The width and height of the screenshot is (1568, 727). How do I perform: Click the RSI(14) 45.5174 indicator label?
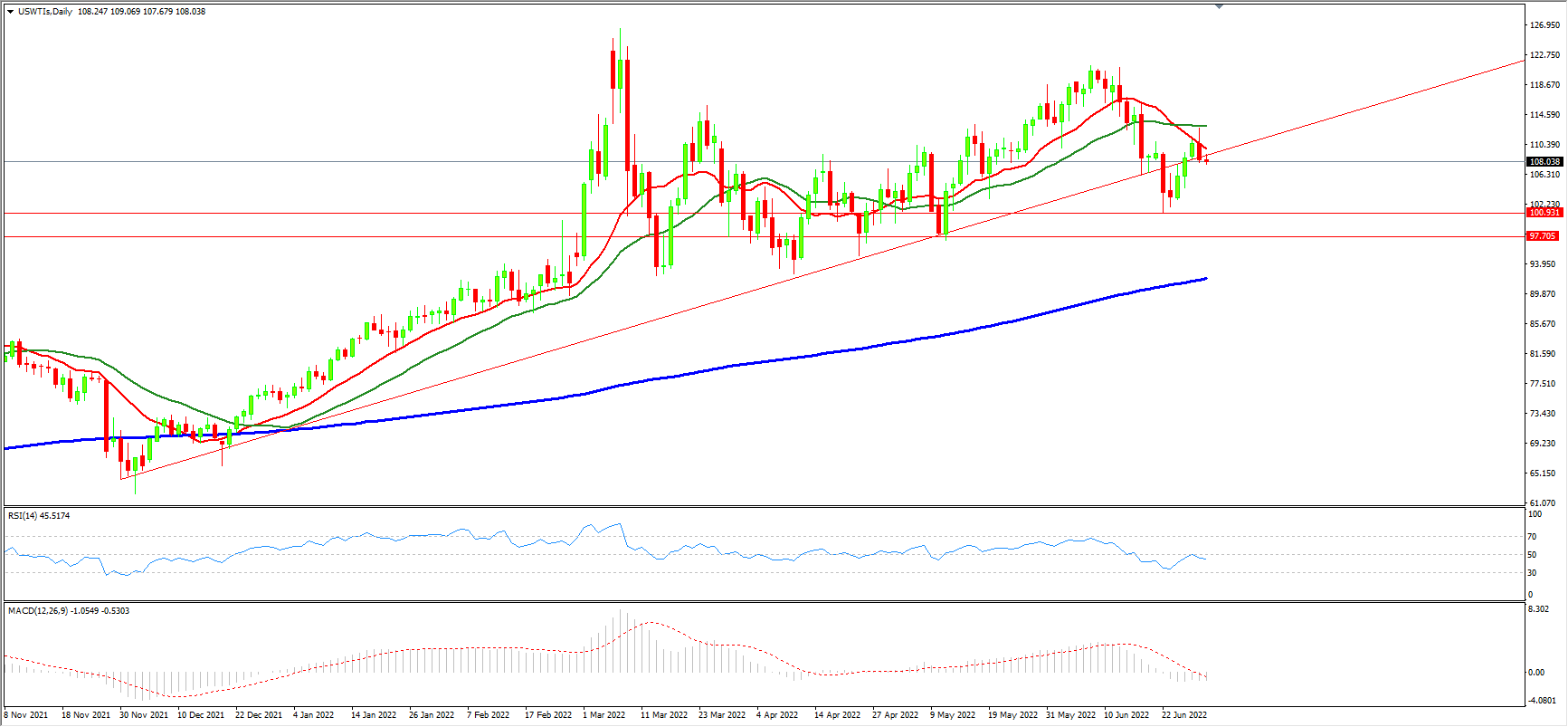pos(39,516)
